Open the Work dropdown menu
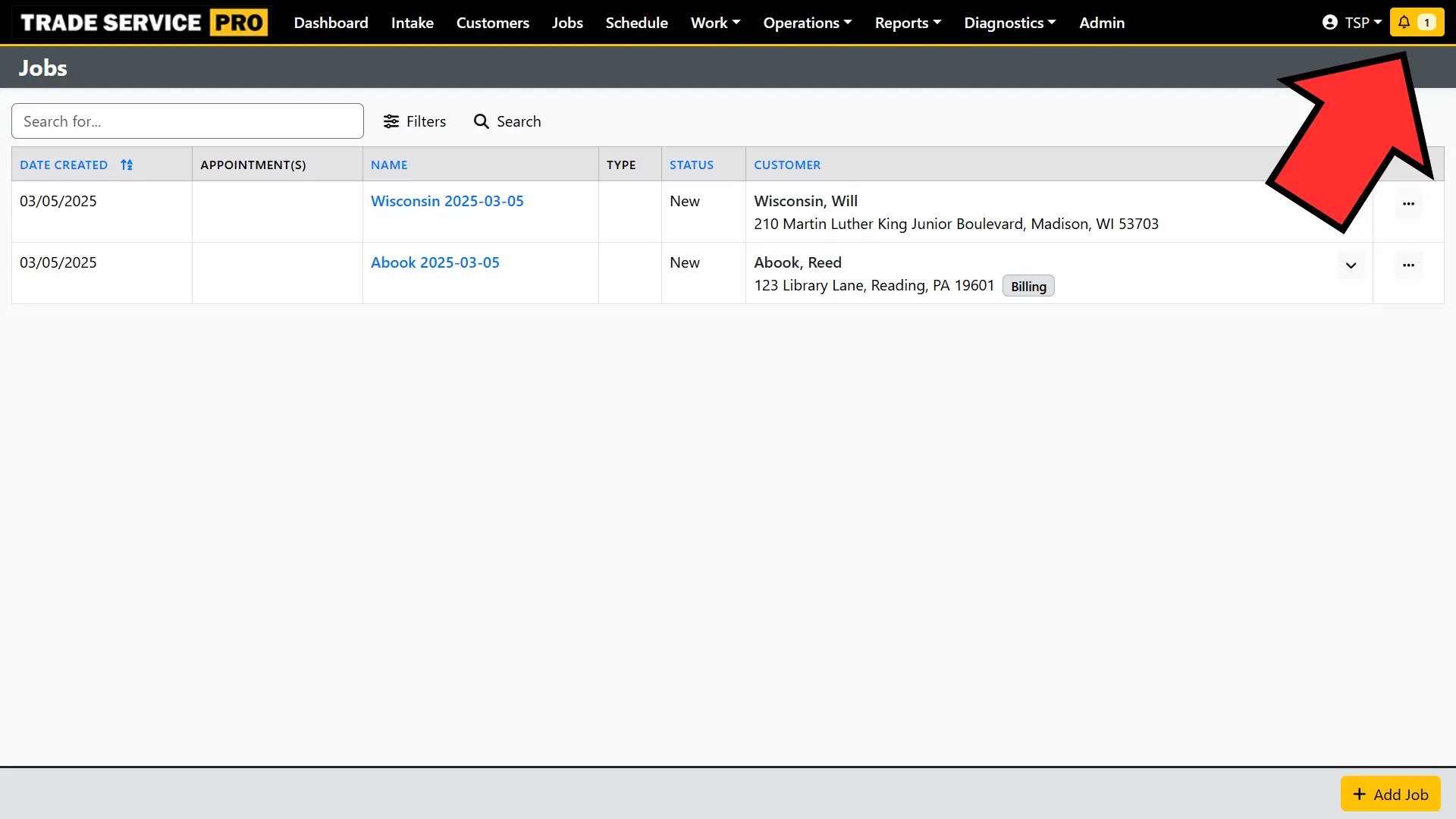1456x819 pixels. 714,23
